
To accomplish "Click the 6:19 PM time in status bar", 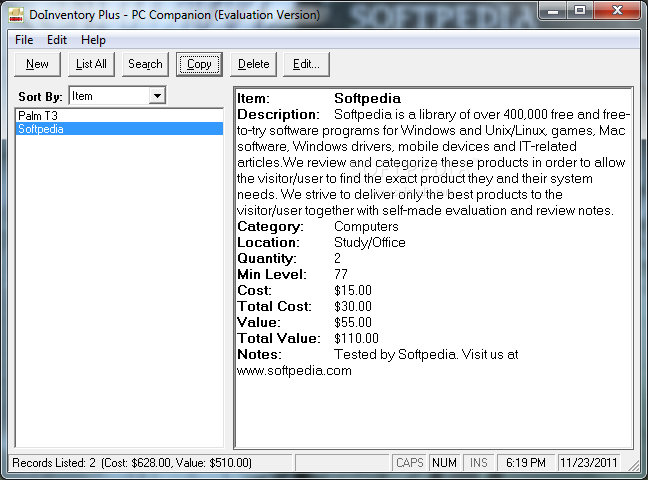I will (526, 463).
